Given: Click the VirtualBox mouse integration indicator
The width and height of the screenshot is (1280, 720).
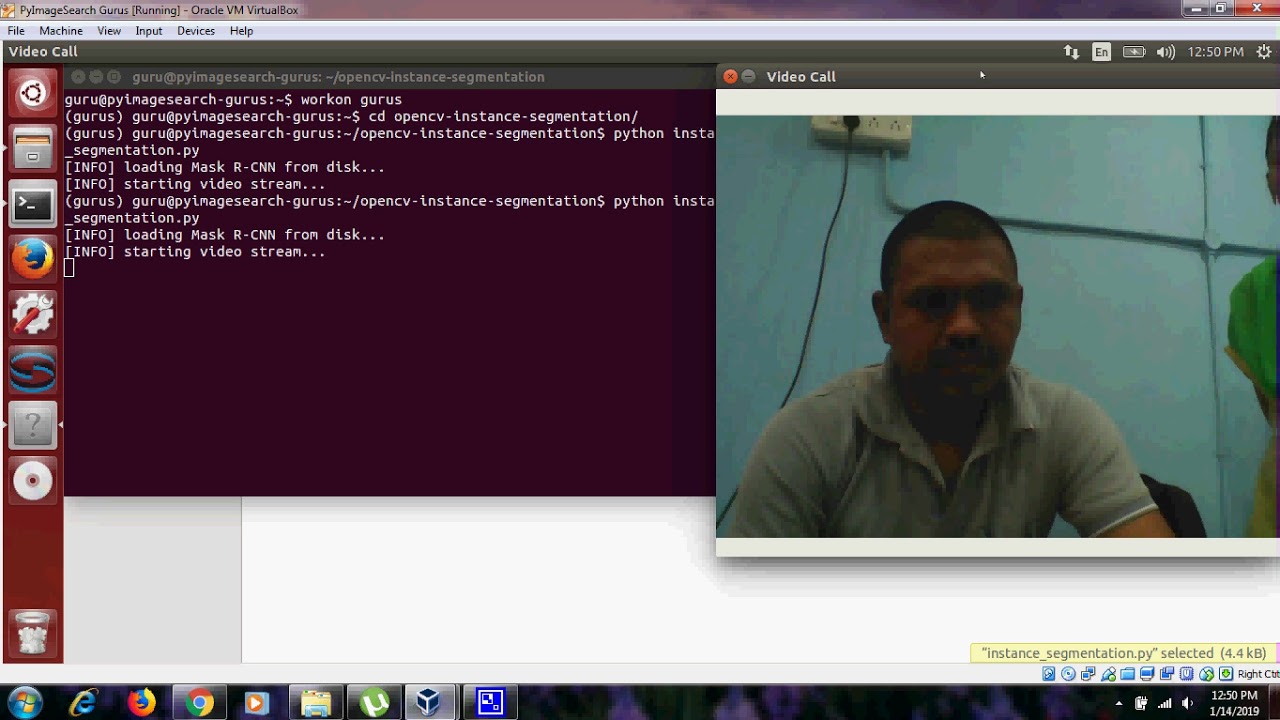Looking at the screenshot, I should pyautogui.click(x=1206, y=674).
